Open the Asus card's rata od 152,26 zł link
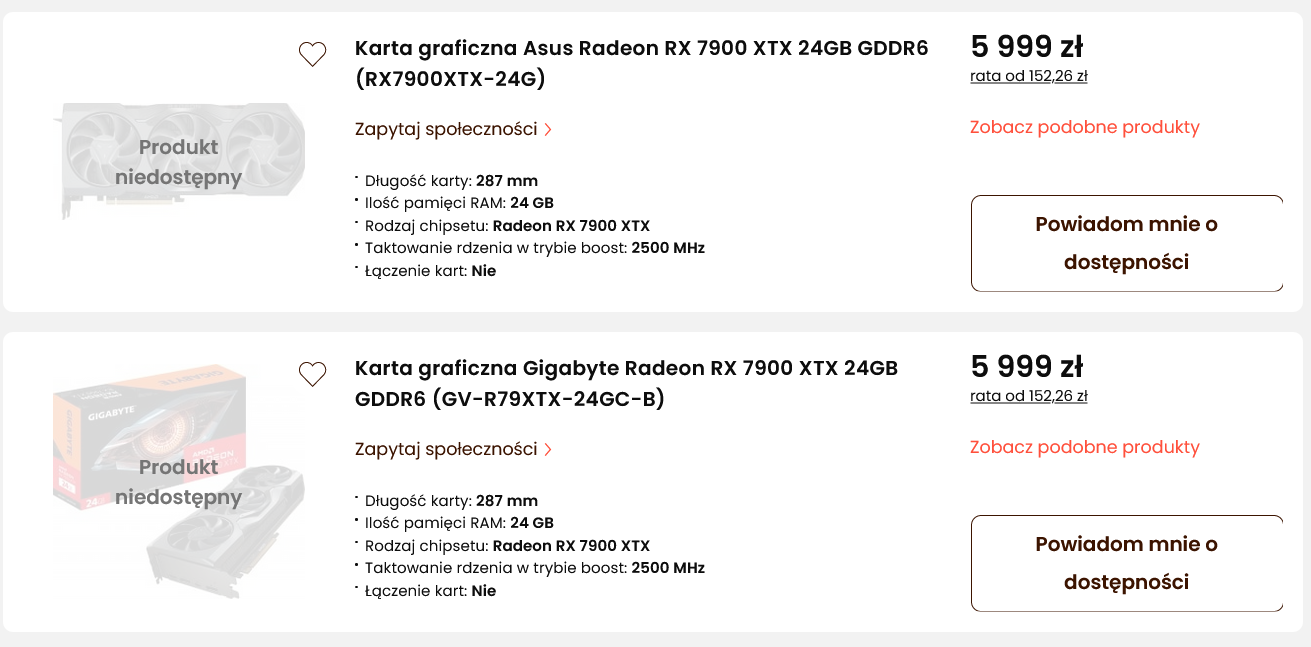Viewport: 1311px width, 647px height. click(x=1028, y=76)
